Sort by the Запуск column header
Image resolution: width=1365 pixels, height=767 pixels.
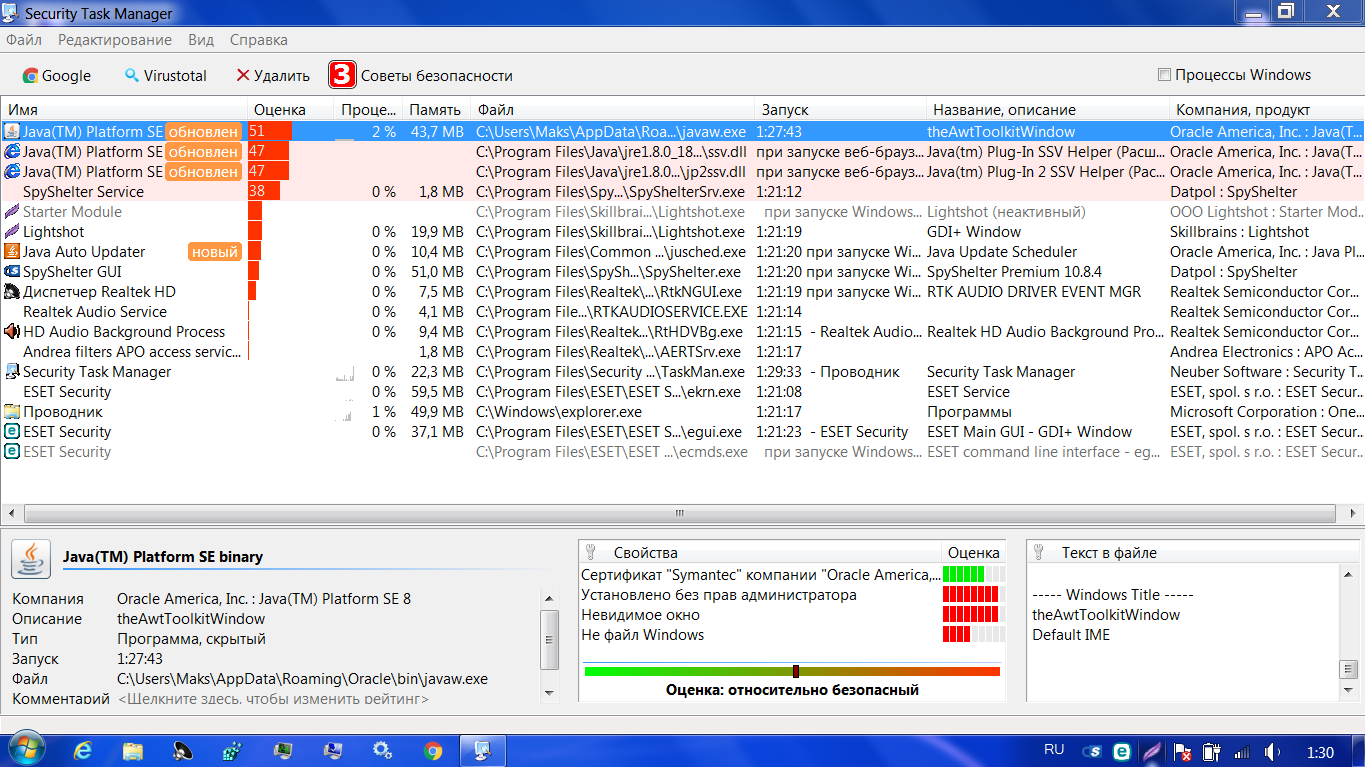coord(840,110)
